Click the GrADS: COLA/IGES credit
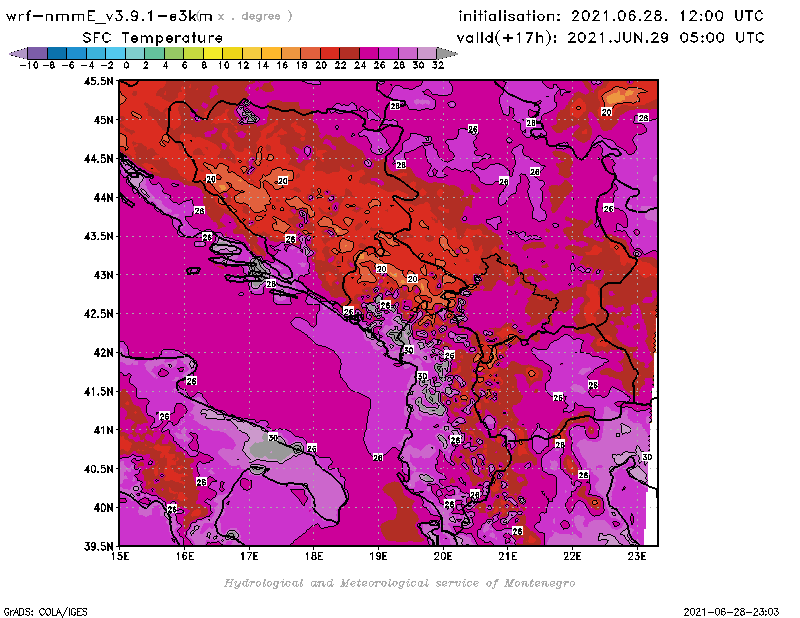Viewport: 800px width, 618px height. click(x=45, y=612)
